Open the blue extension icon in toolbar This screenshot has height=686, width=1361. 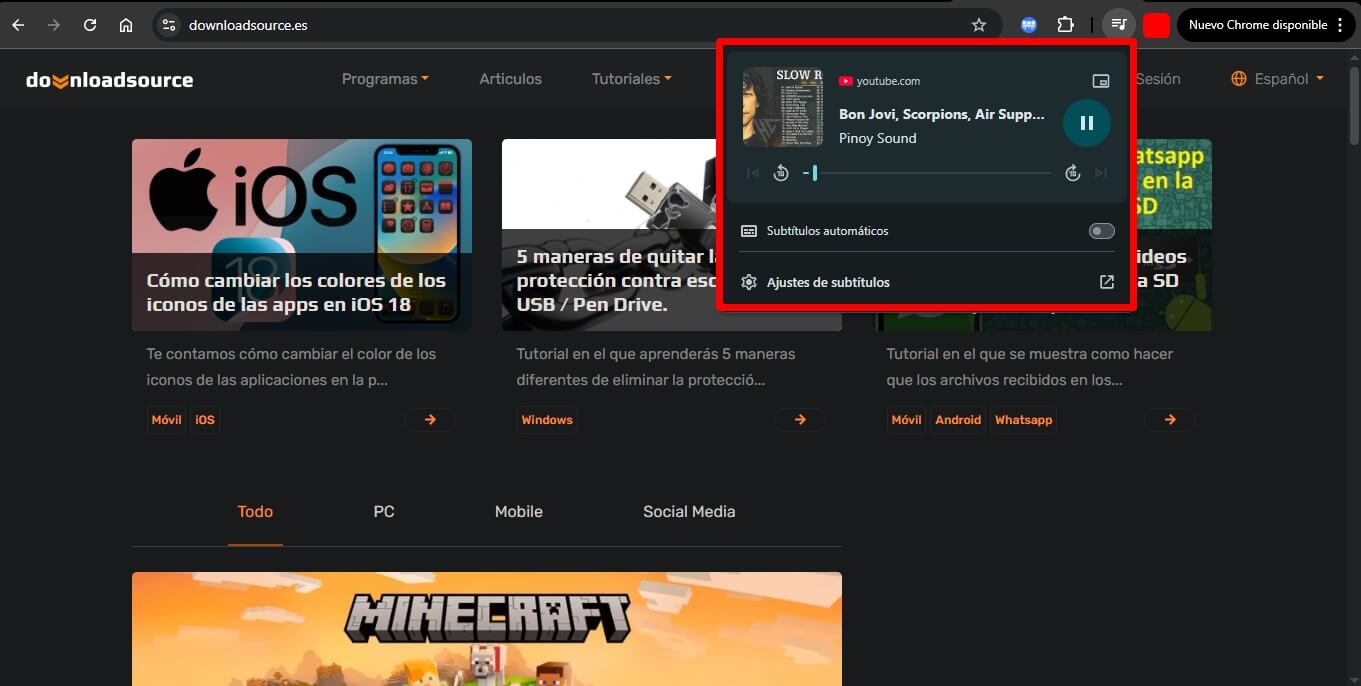pos(1029,25)
